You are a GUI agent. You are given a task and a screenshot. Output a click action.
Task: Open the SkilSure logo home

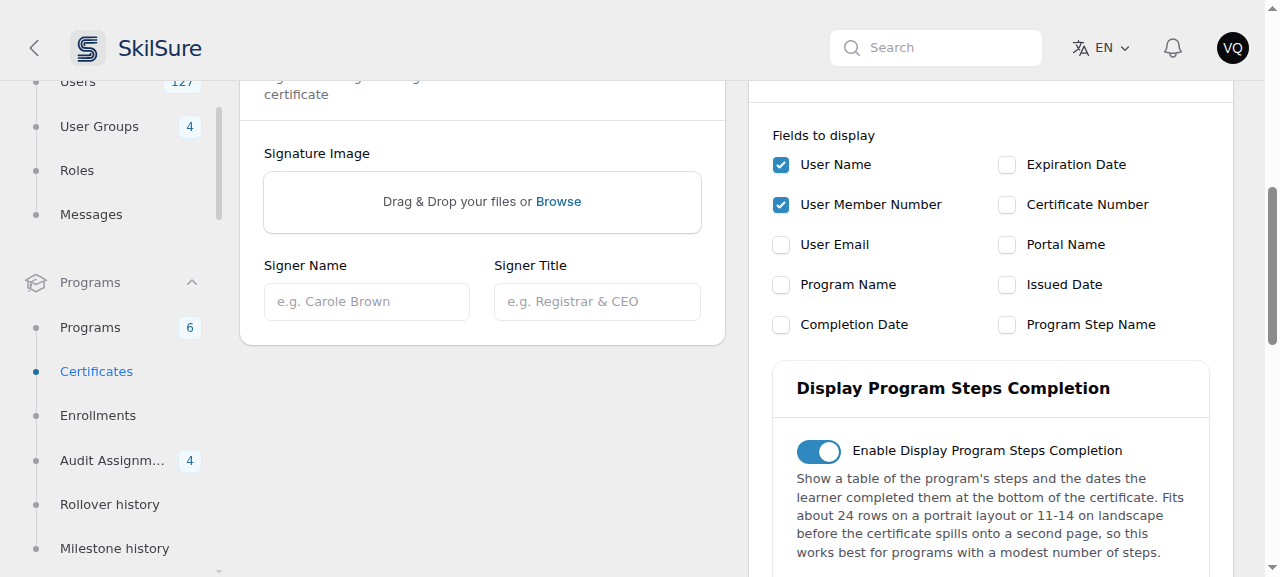136,48
